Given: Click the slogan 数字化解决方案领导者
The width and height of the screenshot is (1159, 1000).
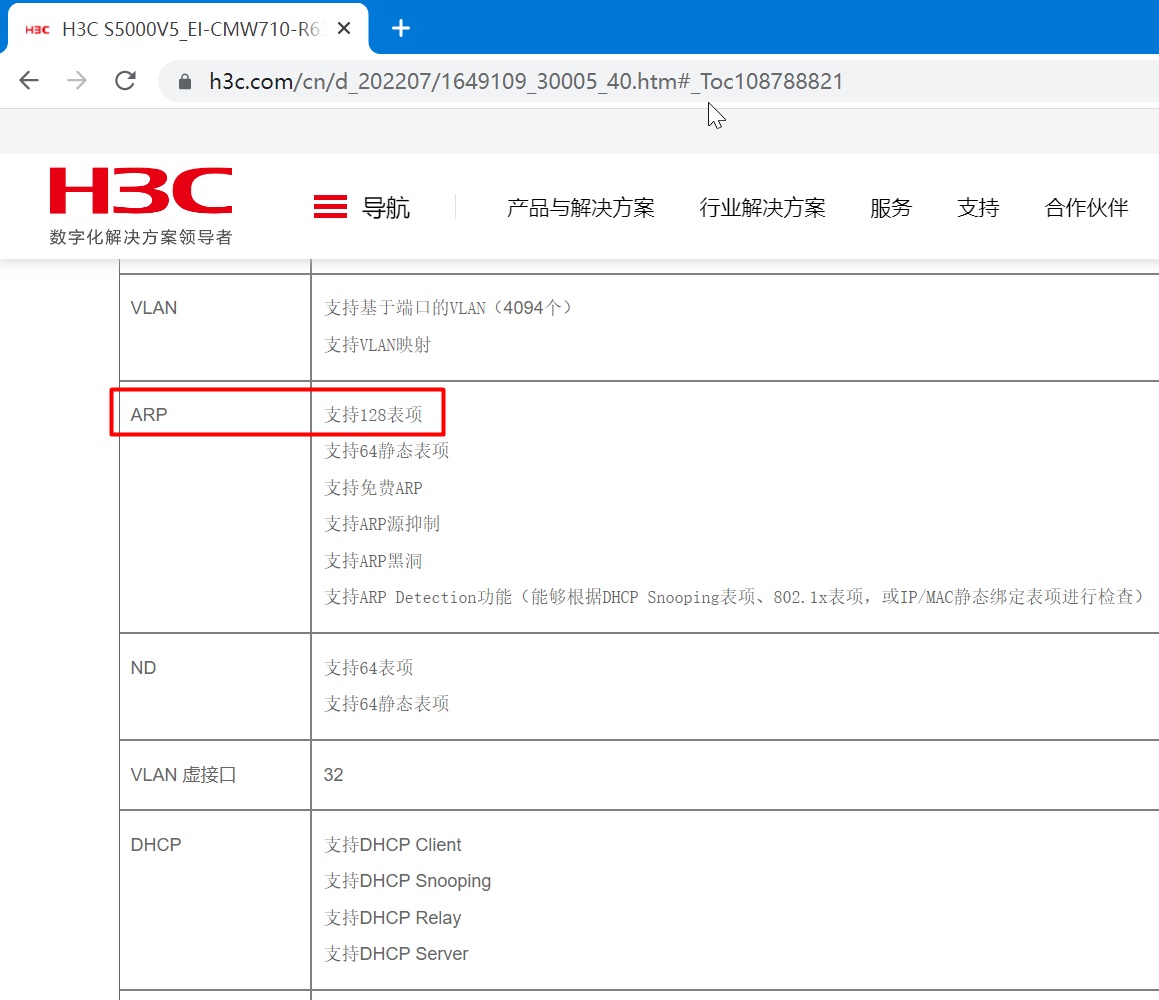Looking at the screenshot, I should pyautogui.click(x=140, y=237).
